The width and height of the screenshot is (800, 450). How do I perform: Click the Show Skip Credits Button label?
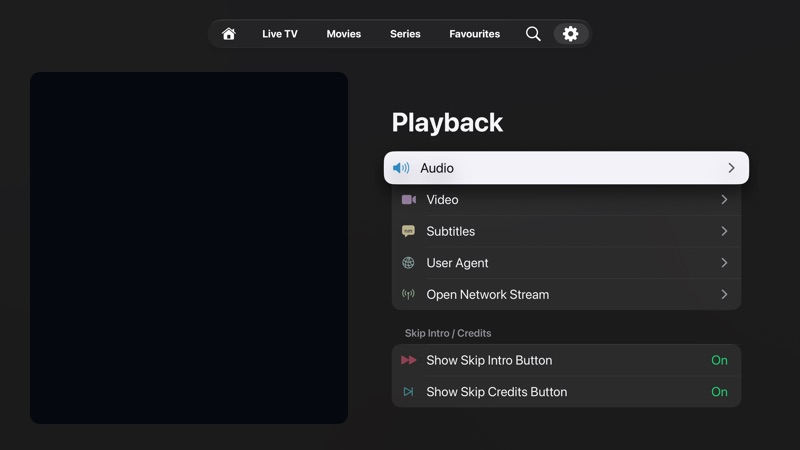[496, 392]
